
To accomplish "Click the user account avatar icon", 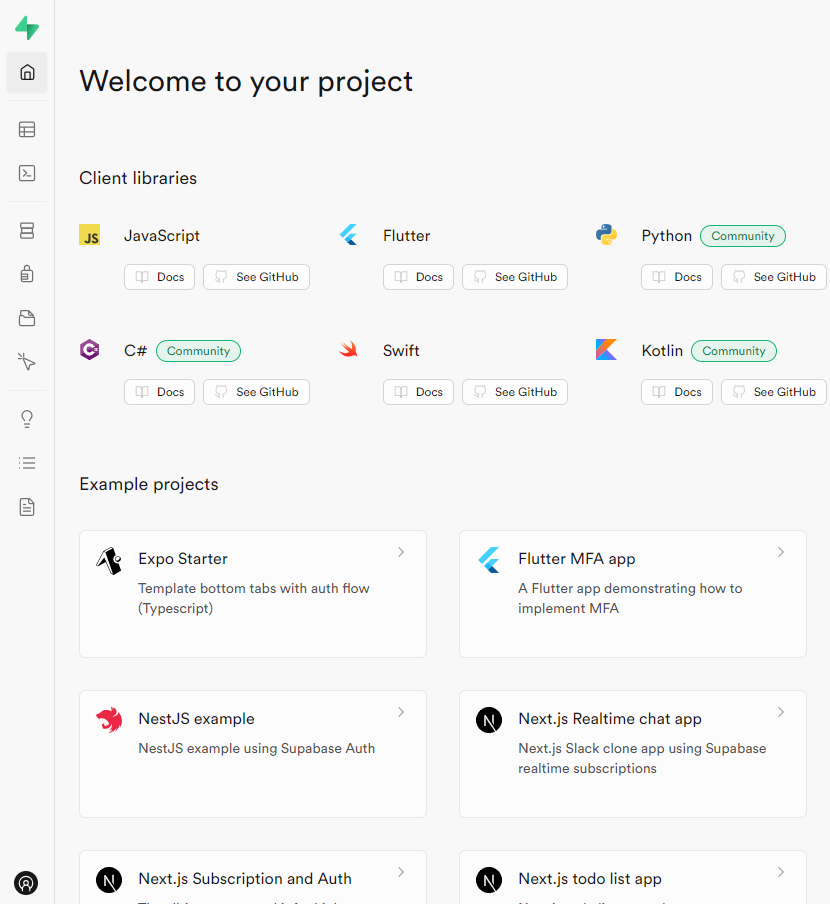I will (27, 882).
